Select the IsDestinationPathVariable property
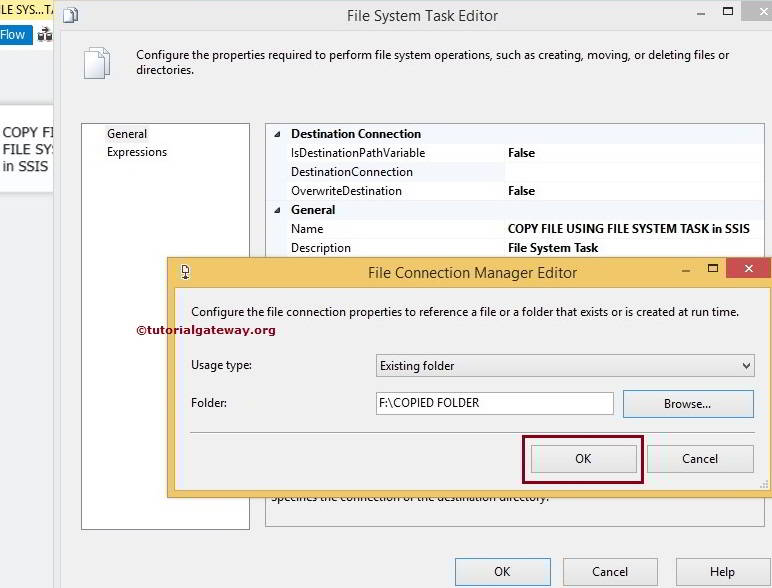 [x=358, y=153]
